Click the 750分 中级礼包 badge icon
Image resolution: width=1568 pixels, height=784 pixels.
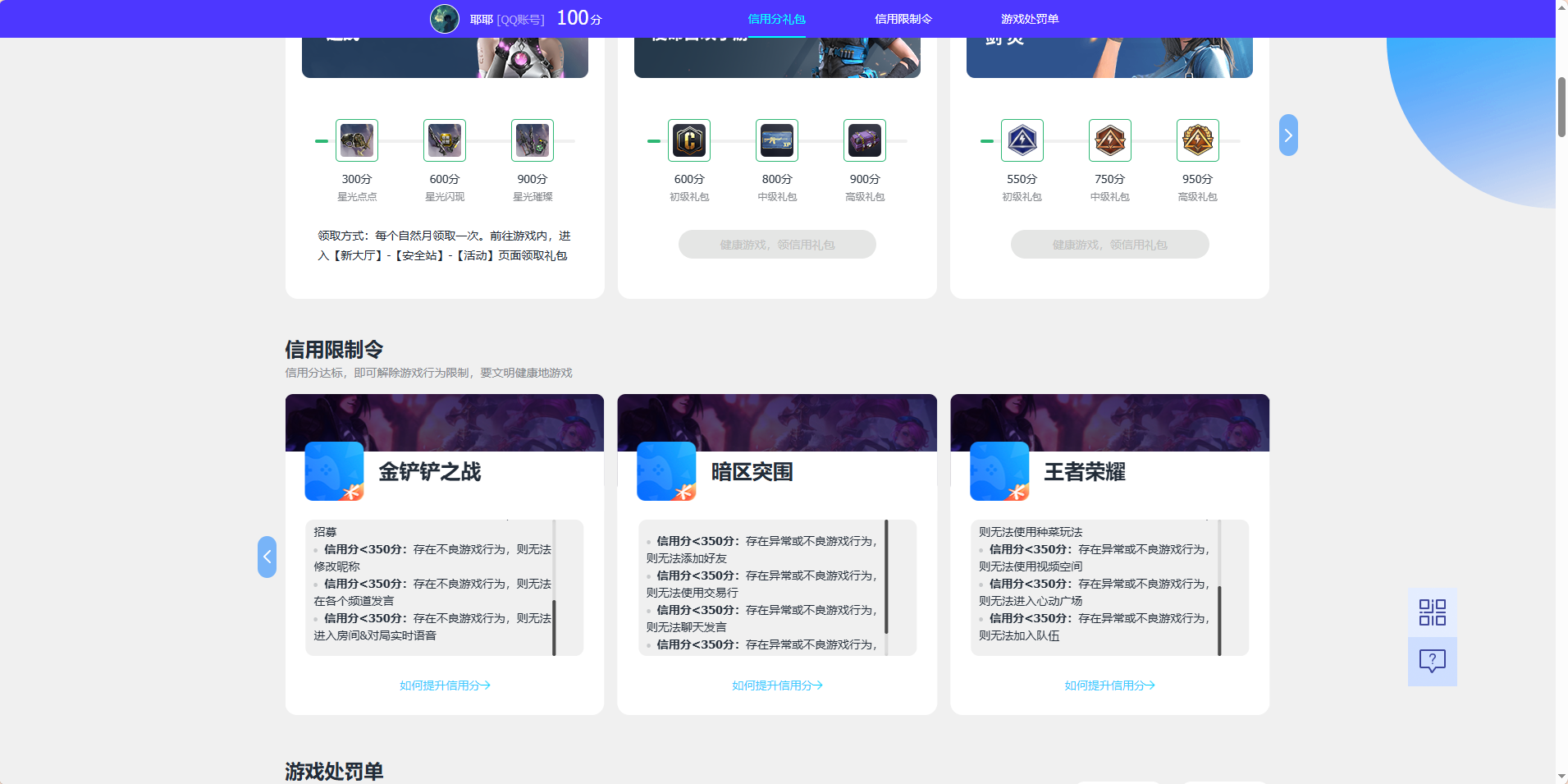click(x=1110, y=140)
